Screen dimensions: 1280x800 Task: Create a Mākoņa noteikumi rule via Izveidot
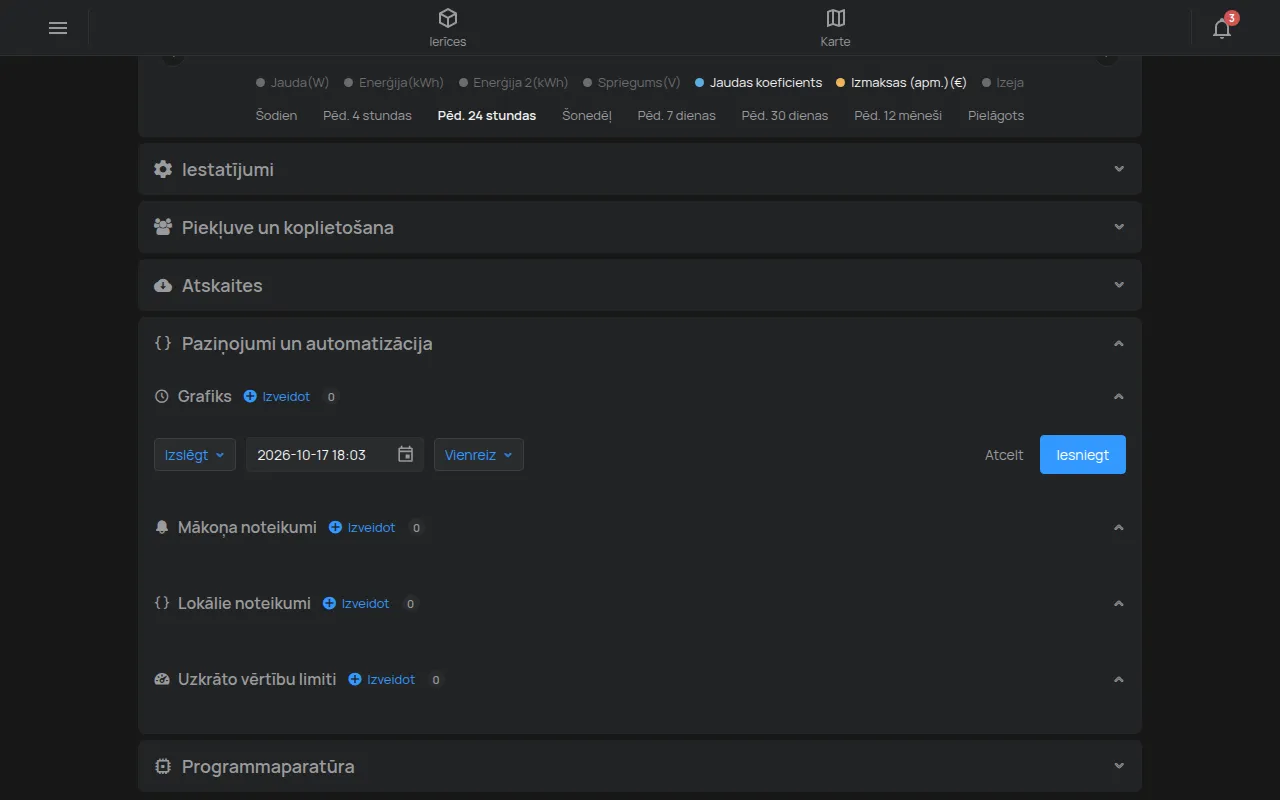tap(362, 528)
